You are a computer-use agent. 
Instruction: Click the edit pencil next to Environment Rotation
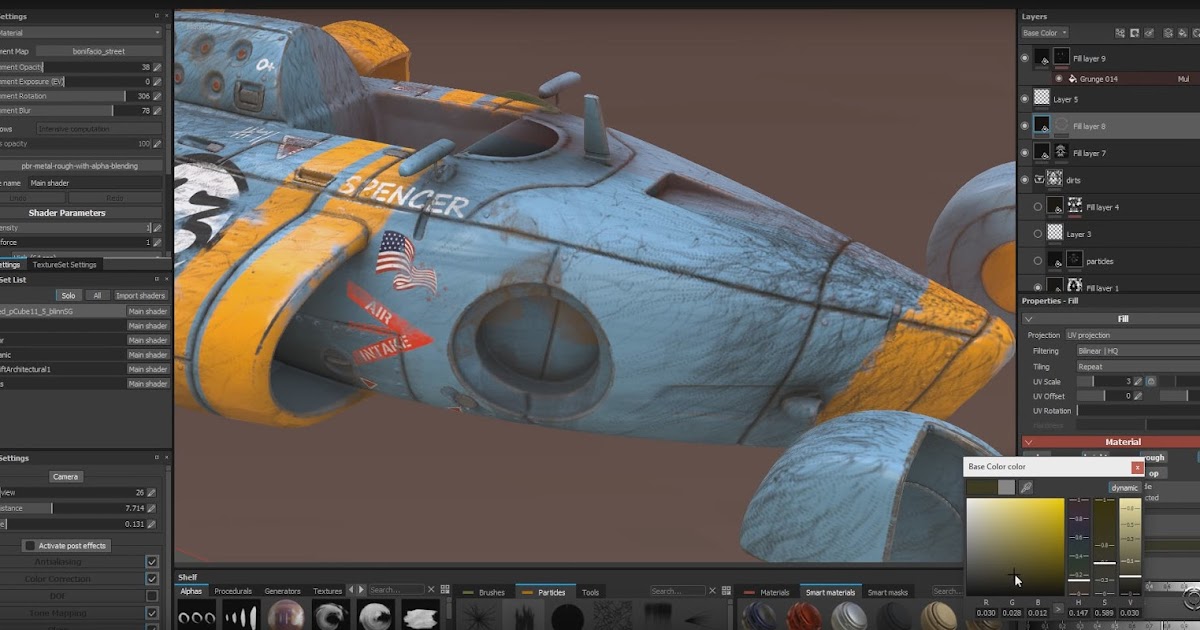click(x=158, y=96)
